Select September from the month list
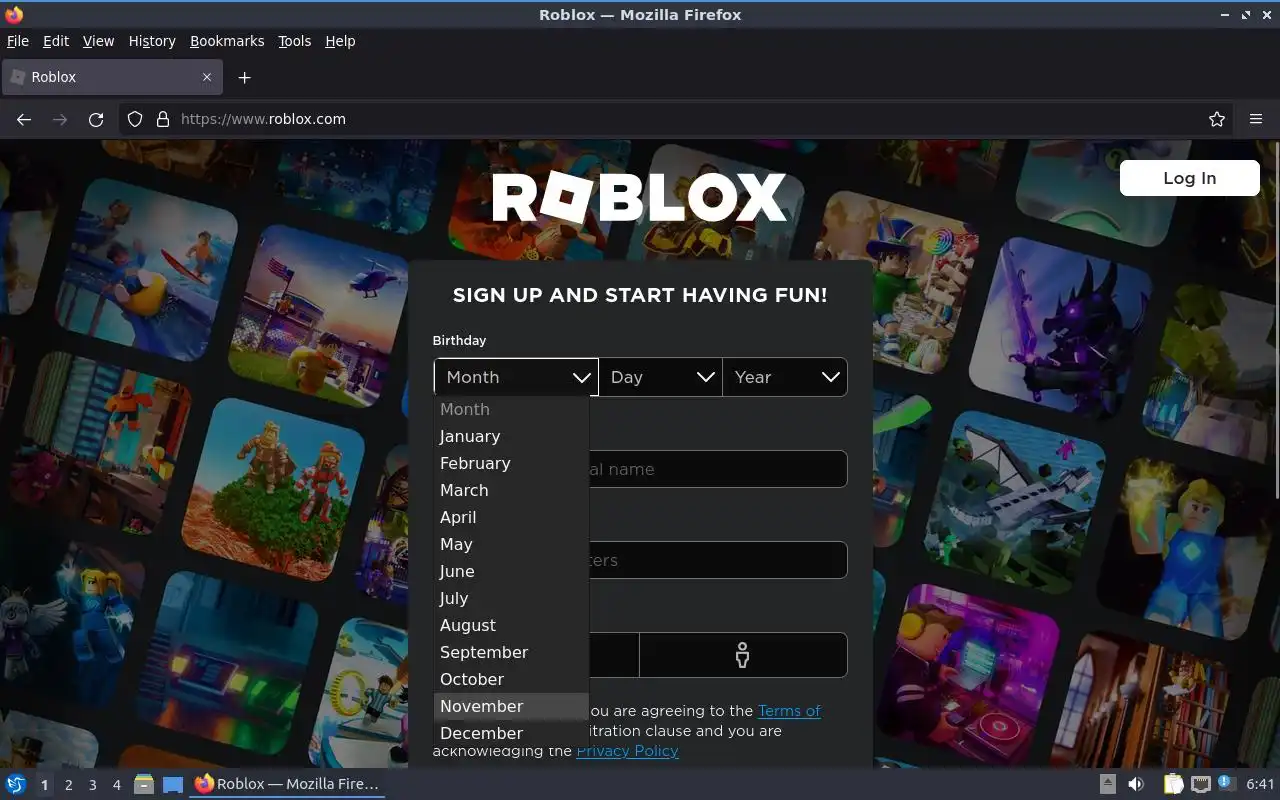The image size is (1280, 800). 511,652
